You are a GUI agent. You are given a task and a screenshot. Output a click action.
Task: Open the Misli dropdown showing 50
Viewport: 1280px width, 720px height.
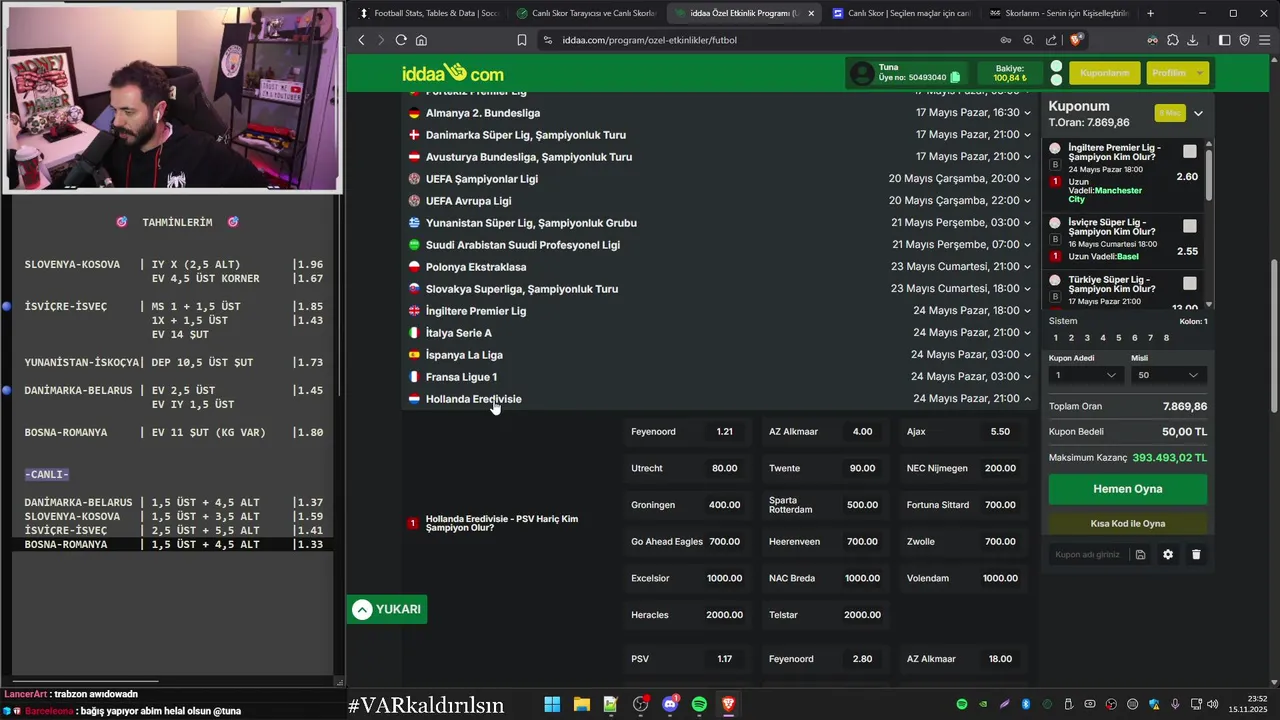pyautogui.click(x=1168, y=375)
